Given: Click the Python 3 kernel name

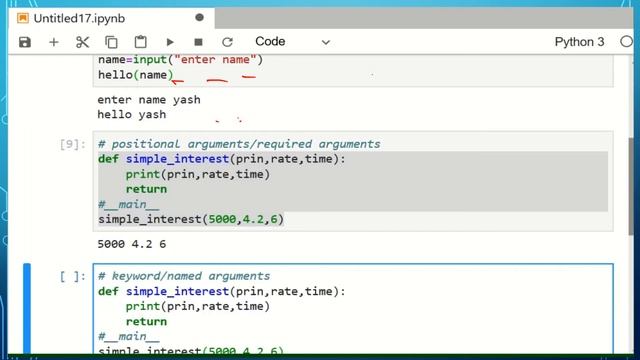Looking at the screenshot, I should (x=579, y=42).
